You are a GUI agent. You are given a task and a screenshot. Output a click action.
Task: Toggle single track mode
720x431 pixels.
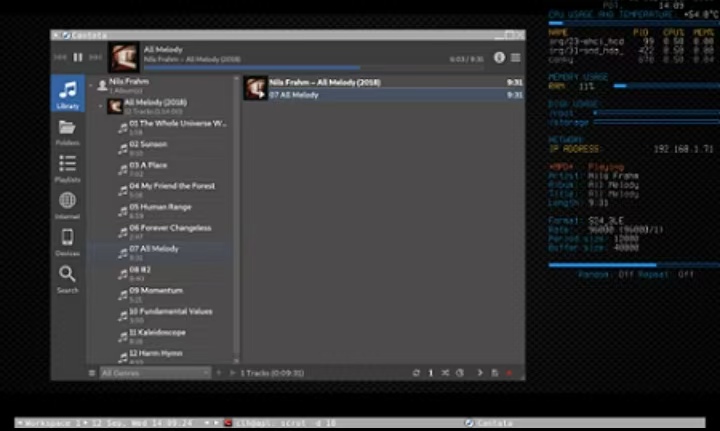point(431,373)
